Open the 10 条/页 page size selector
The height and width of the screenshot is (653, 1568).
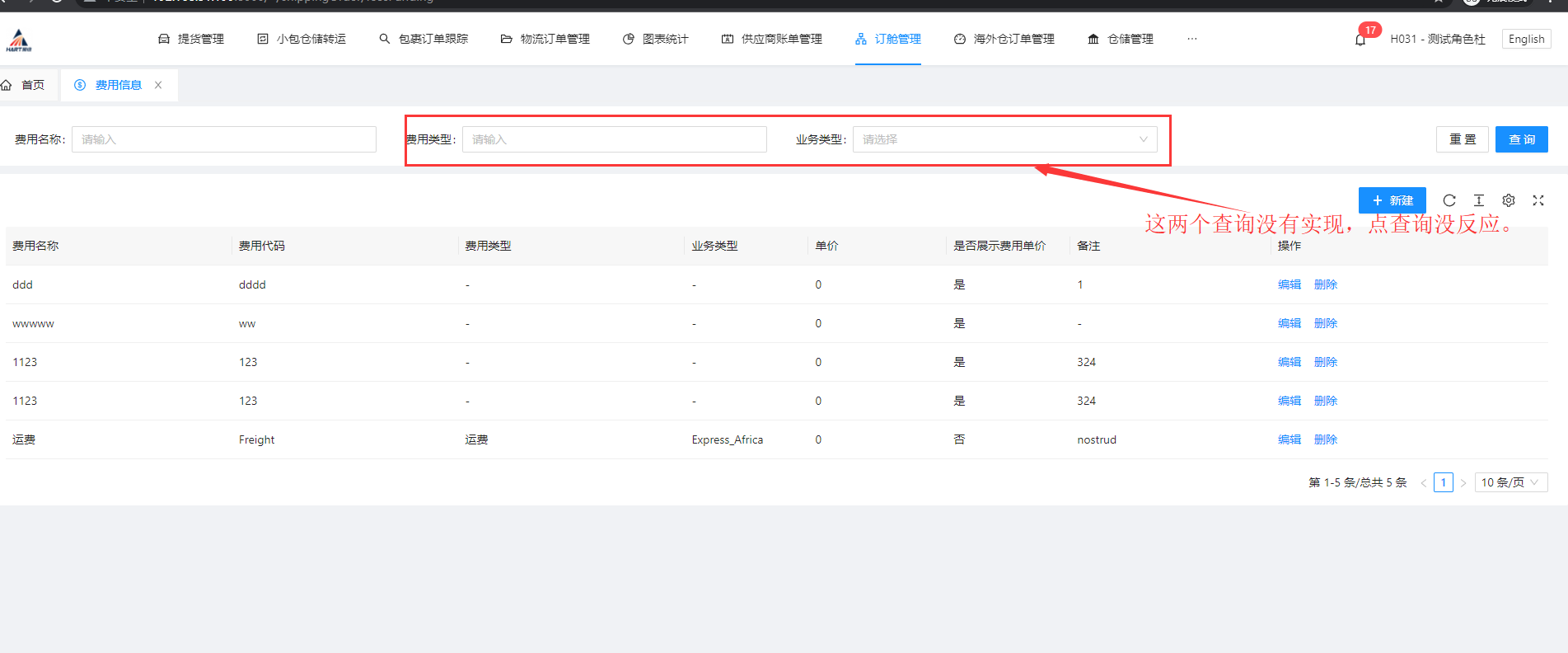click(x=1509, y=482)
